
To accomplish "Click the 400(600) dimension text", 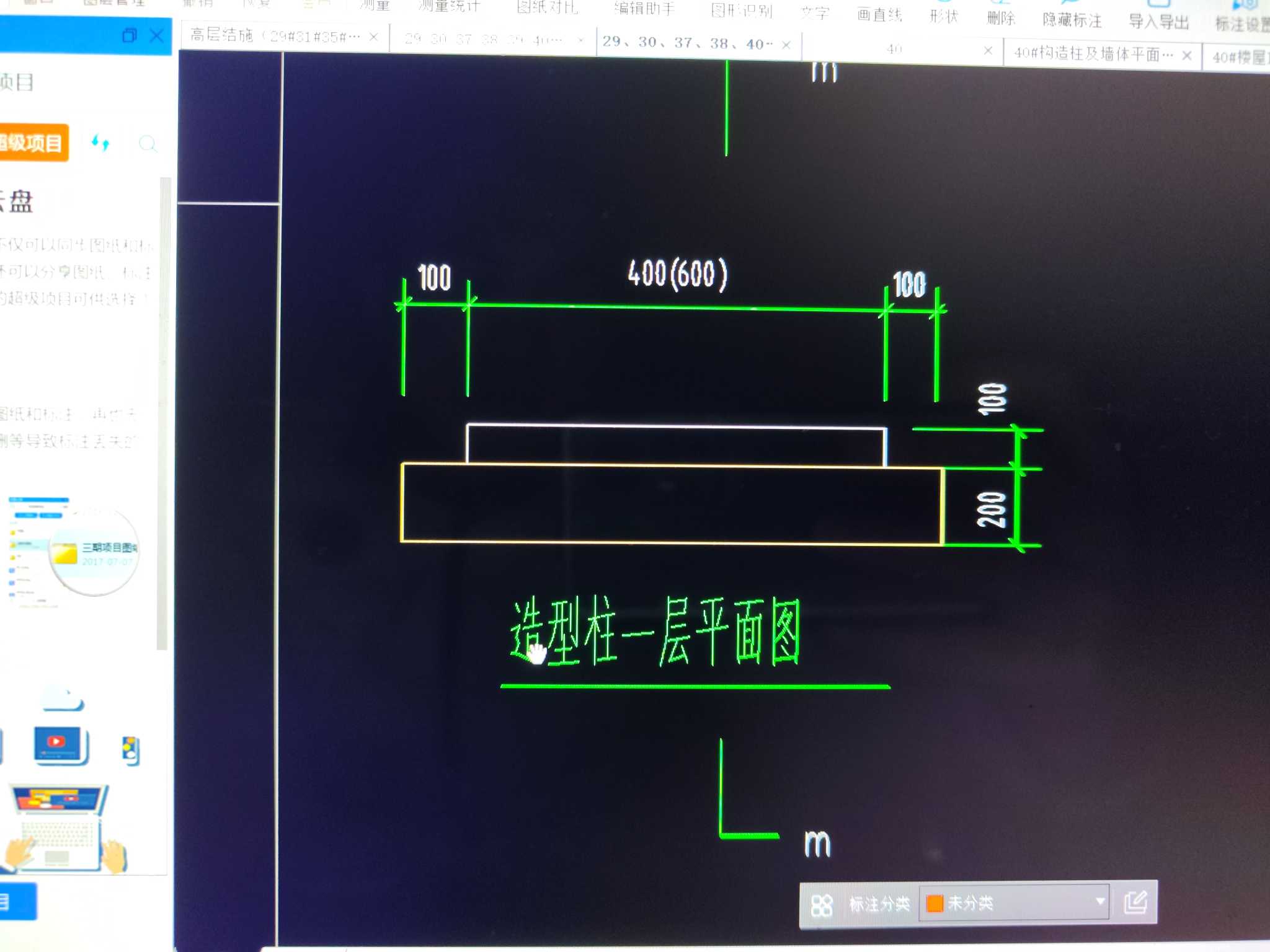I will pyautogui.click(x=678, y=274).
